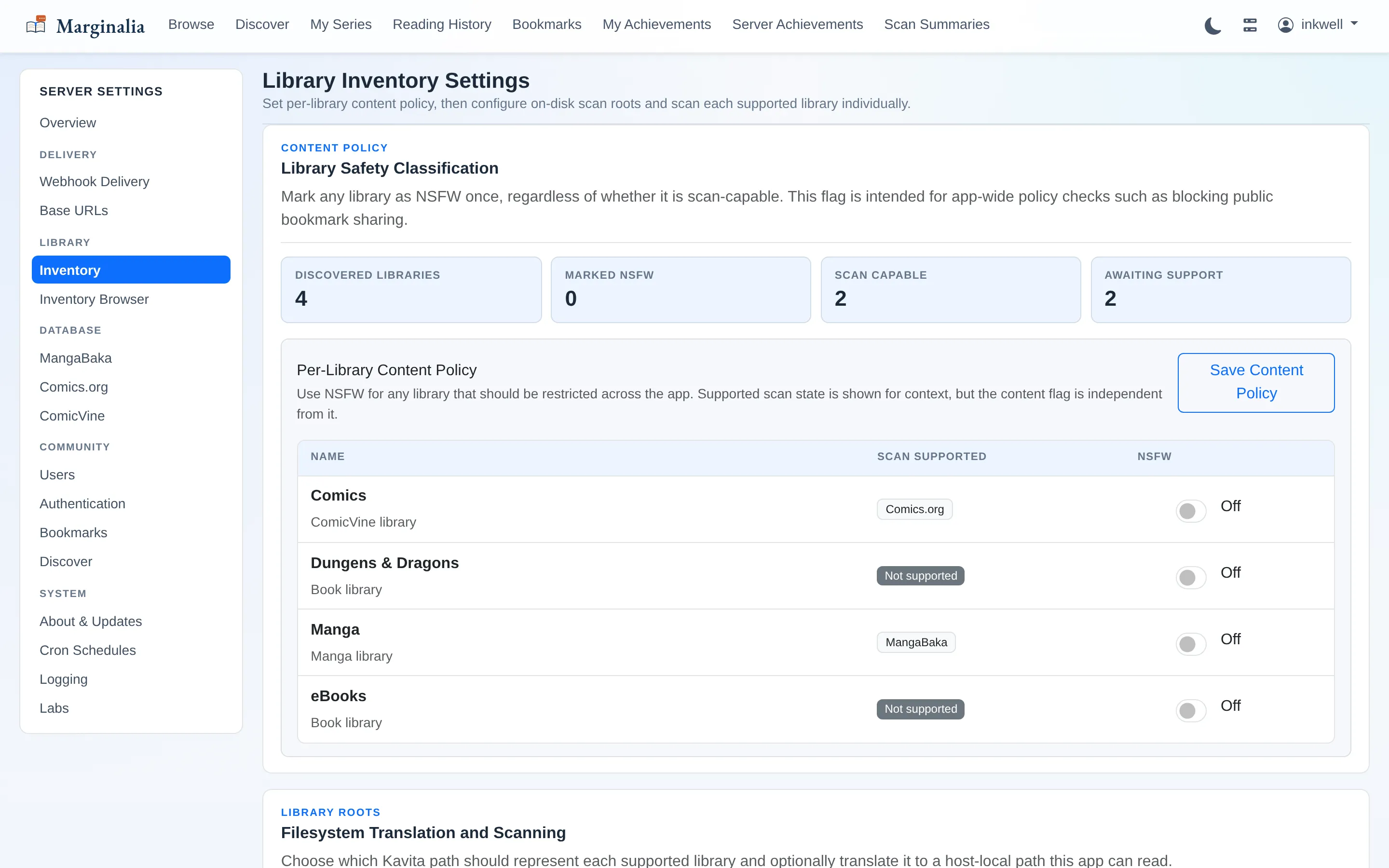Viewport: 1389px width, 868px height.
Task: Click the Marginalia book logo icon
Action: tap(36, 25)
